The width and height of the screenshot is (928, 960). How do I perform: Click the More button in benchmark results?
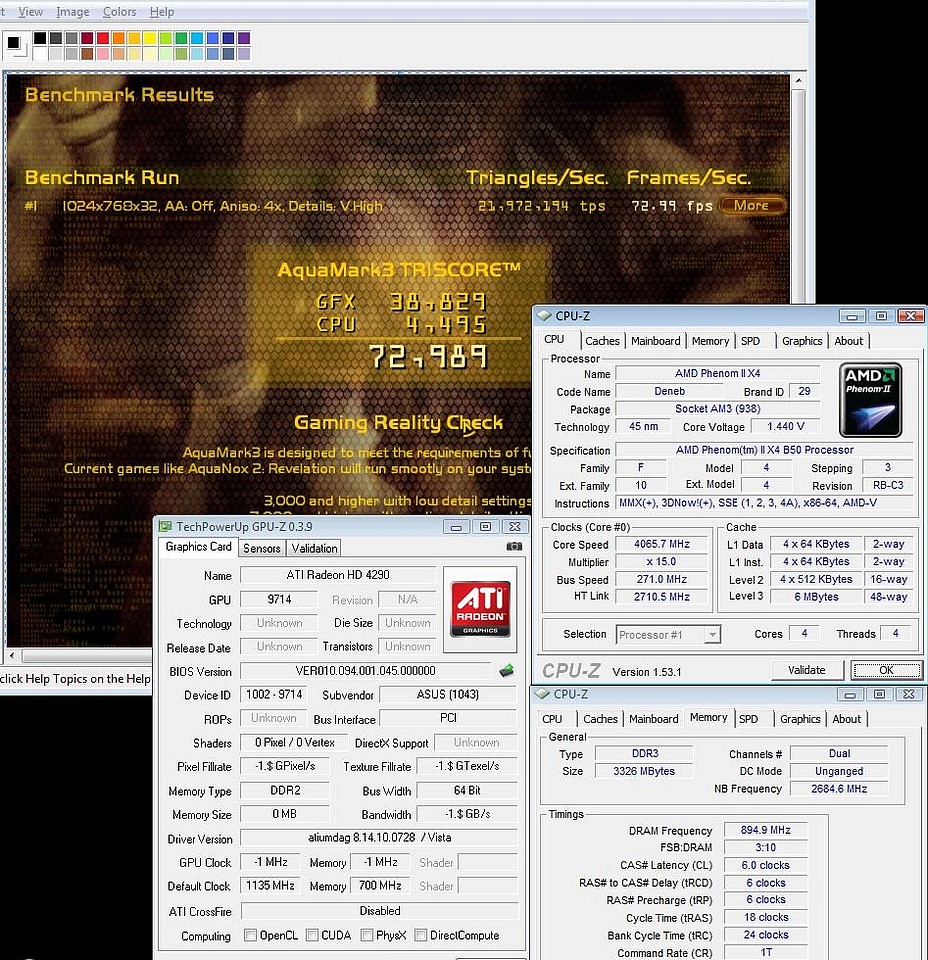[752, 206]
